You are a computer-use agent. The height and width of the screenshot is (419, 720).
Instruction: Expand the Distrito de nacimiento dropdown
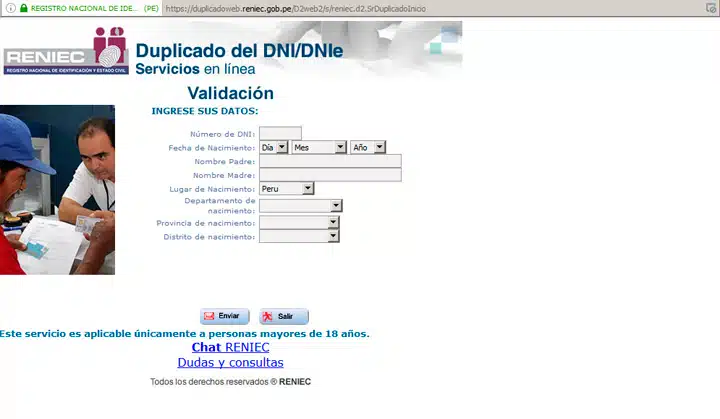tap(299, 236)
